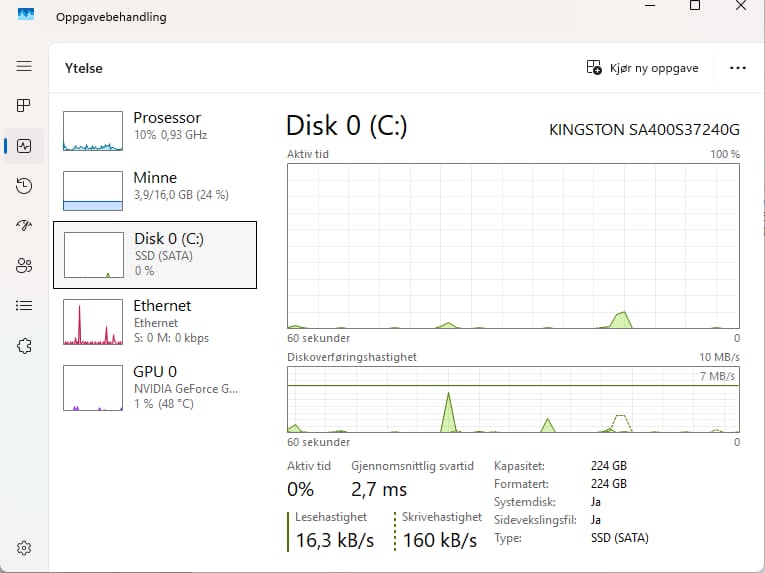
Task: Click the 16,3 kB/s read speed value
Action: (335, 540)
